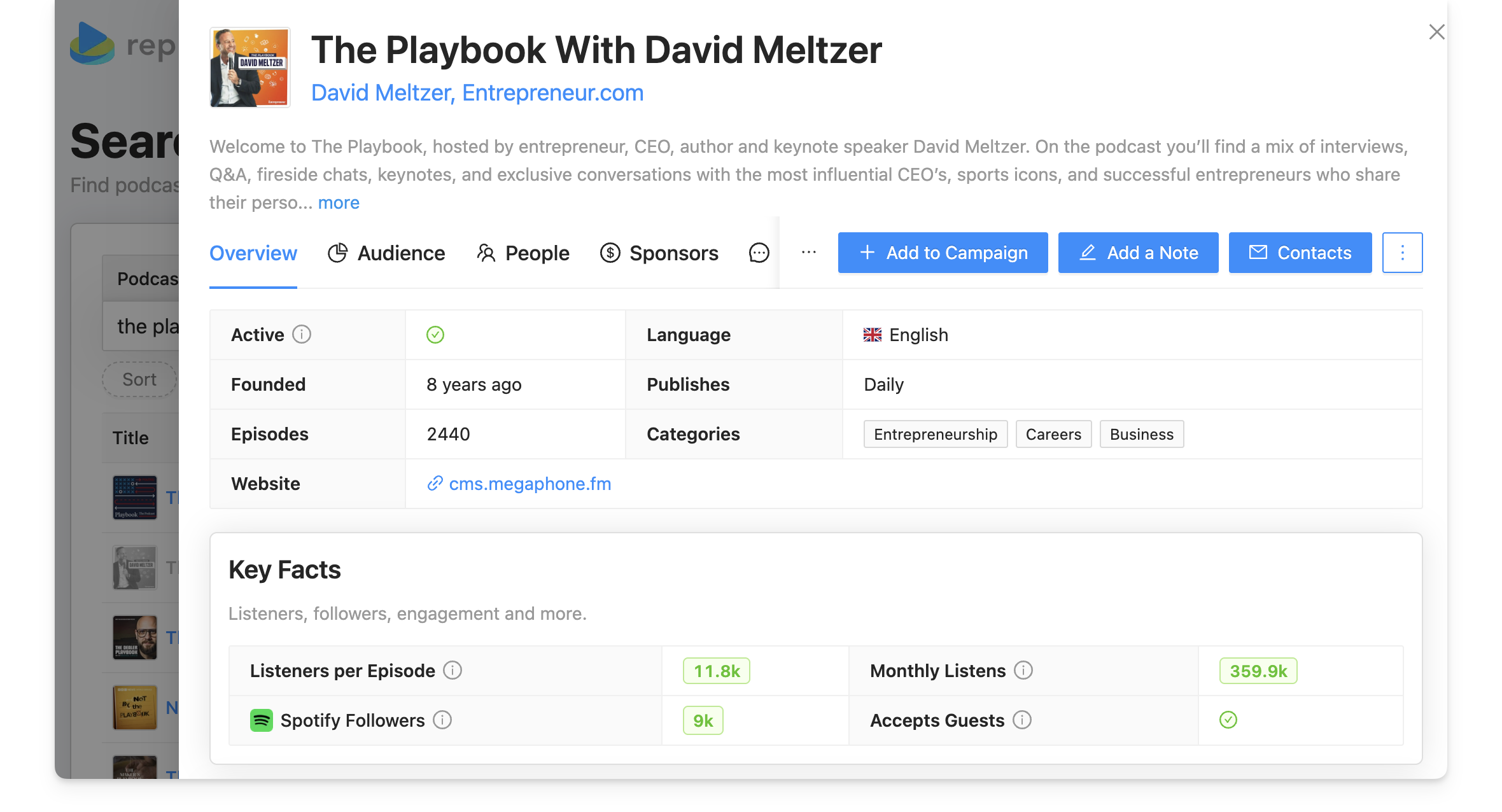Click the Add to Campaign button
Viewport: 1502px width, 812px height.
pyautogui.click(x=943, y=253)
